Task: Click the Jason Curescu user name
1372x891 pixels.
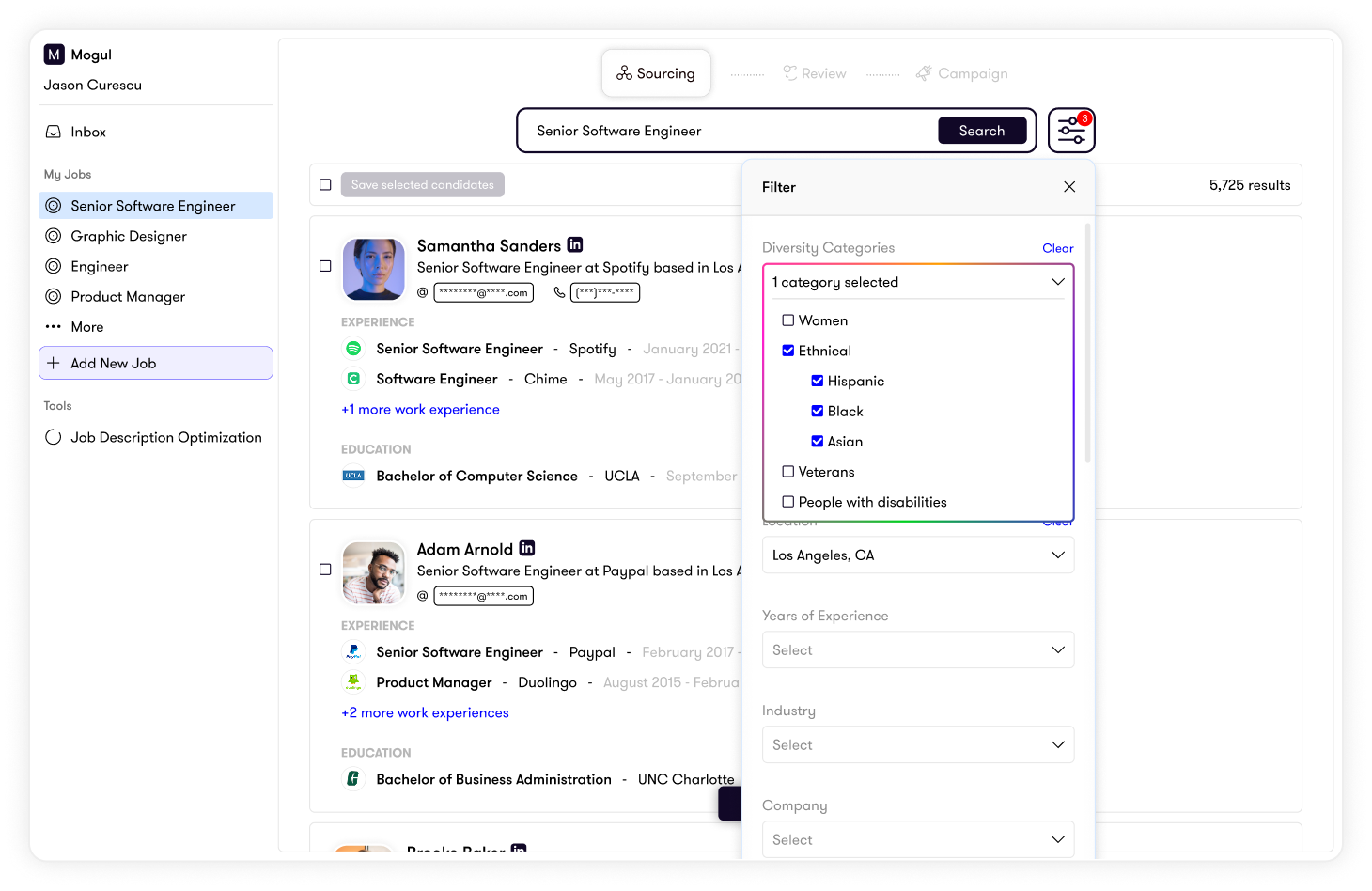Action: pos(93,85)
